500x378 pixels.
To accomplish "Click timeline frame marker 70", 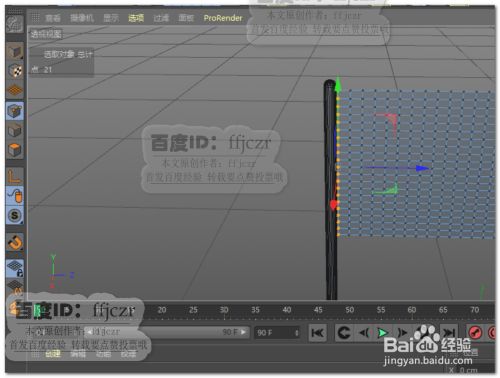I will tap(474, 310).
